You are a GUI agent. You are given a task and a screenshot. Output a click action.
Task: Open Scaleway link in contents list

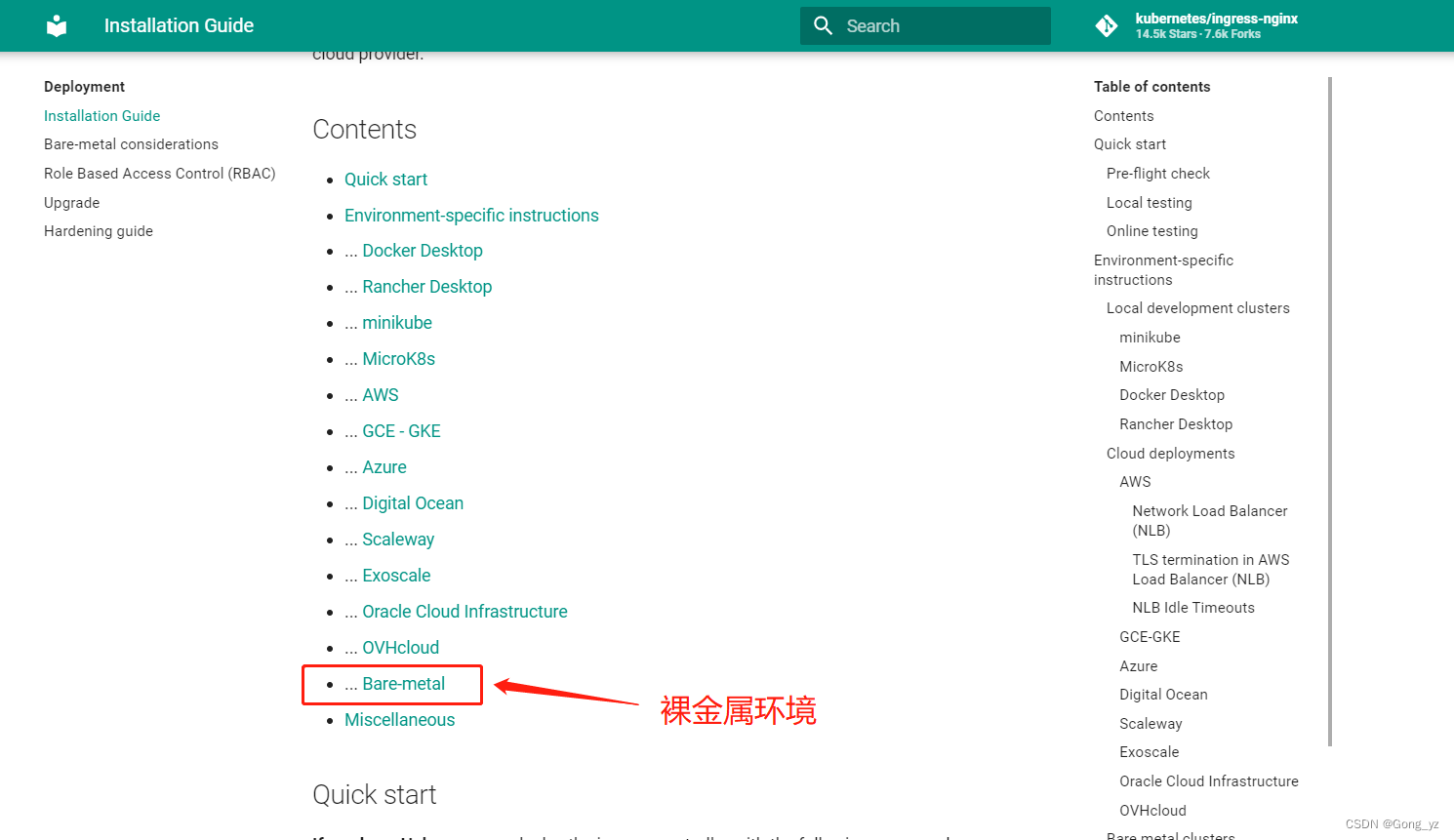[x=398, y=540]
